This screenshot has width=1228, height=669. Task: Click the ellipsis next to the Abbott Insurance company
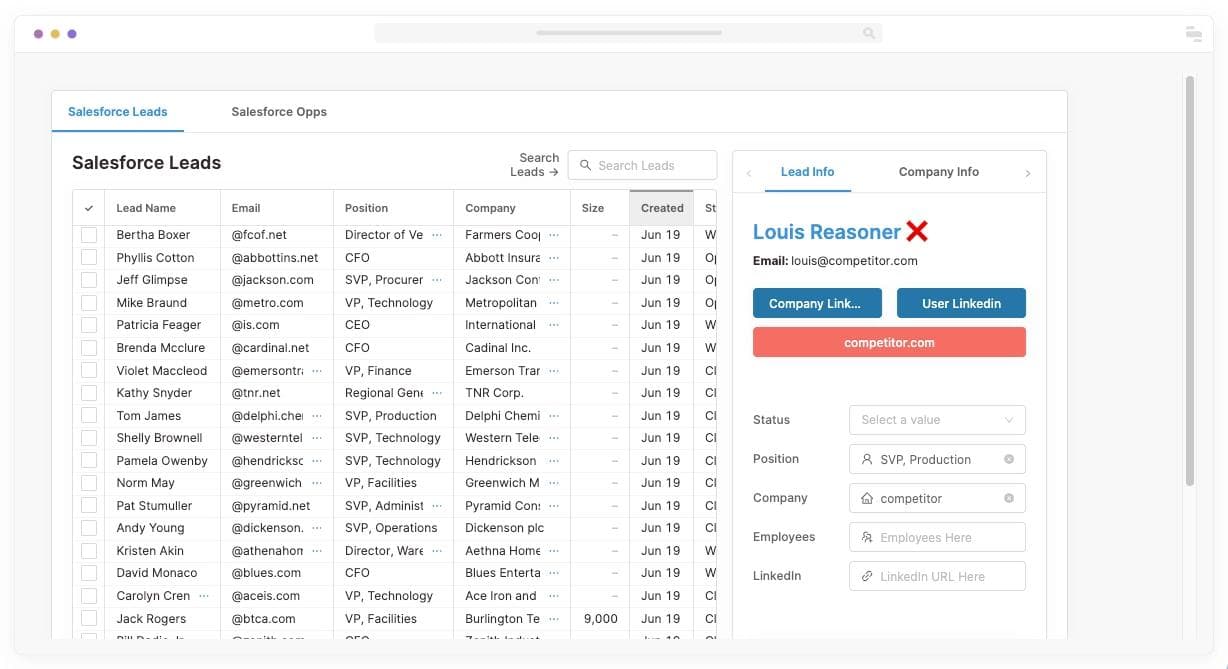pyautogui.click(x=554, y=258)
